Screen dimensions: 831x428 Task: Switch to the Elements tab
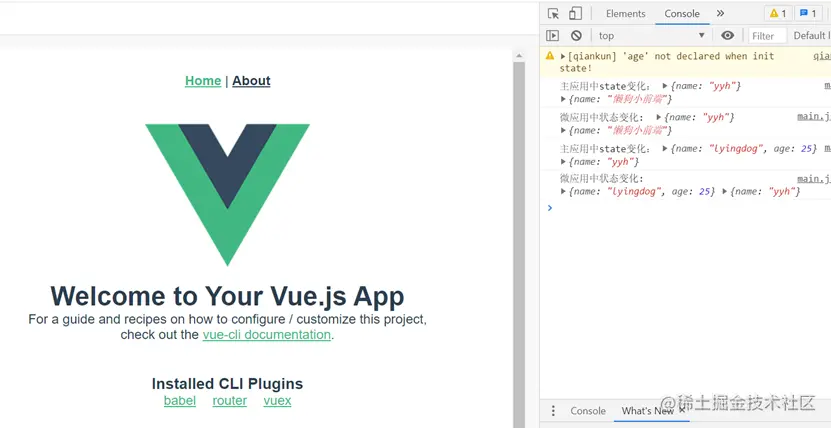pos(625,14)
